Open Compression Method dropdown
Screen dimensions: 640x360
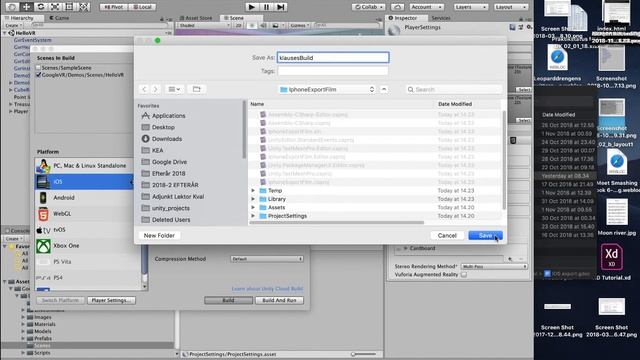point(267,259)
